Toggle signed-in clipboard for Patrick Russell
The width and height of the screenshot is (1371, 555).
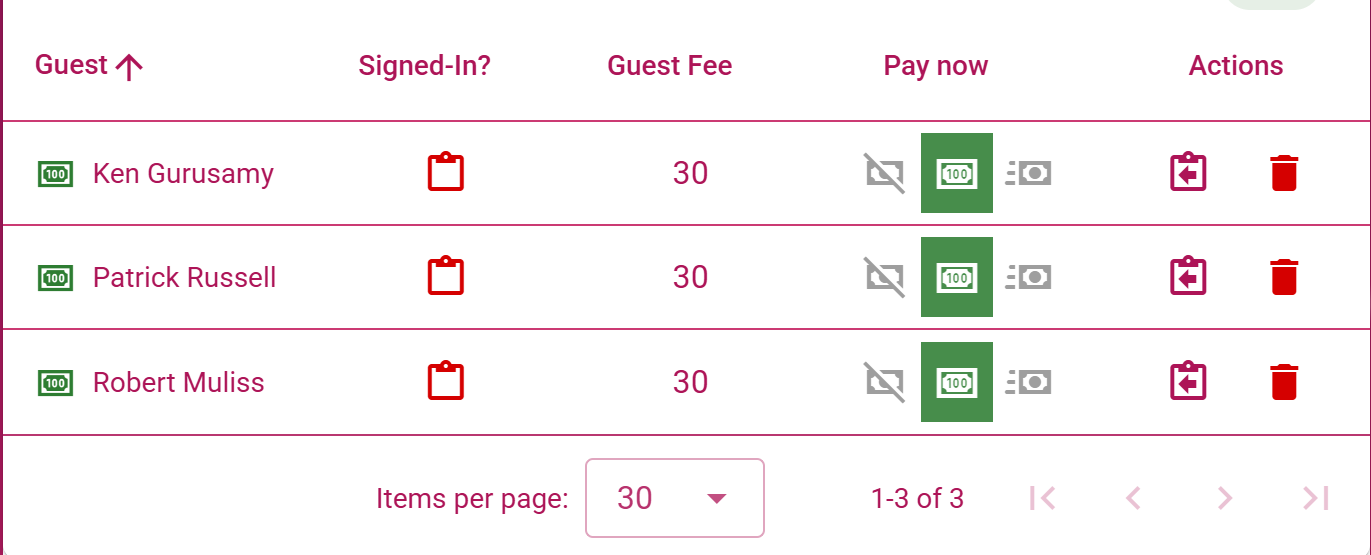click(446, 277)
